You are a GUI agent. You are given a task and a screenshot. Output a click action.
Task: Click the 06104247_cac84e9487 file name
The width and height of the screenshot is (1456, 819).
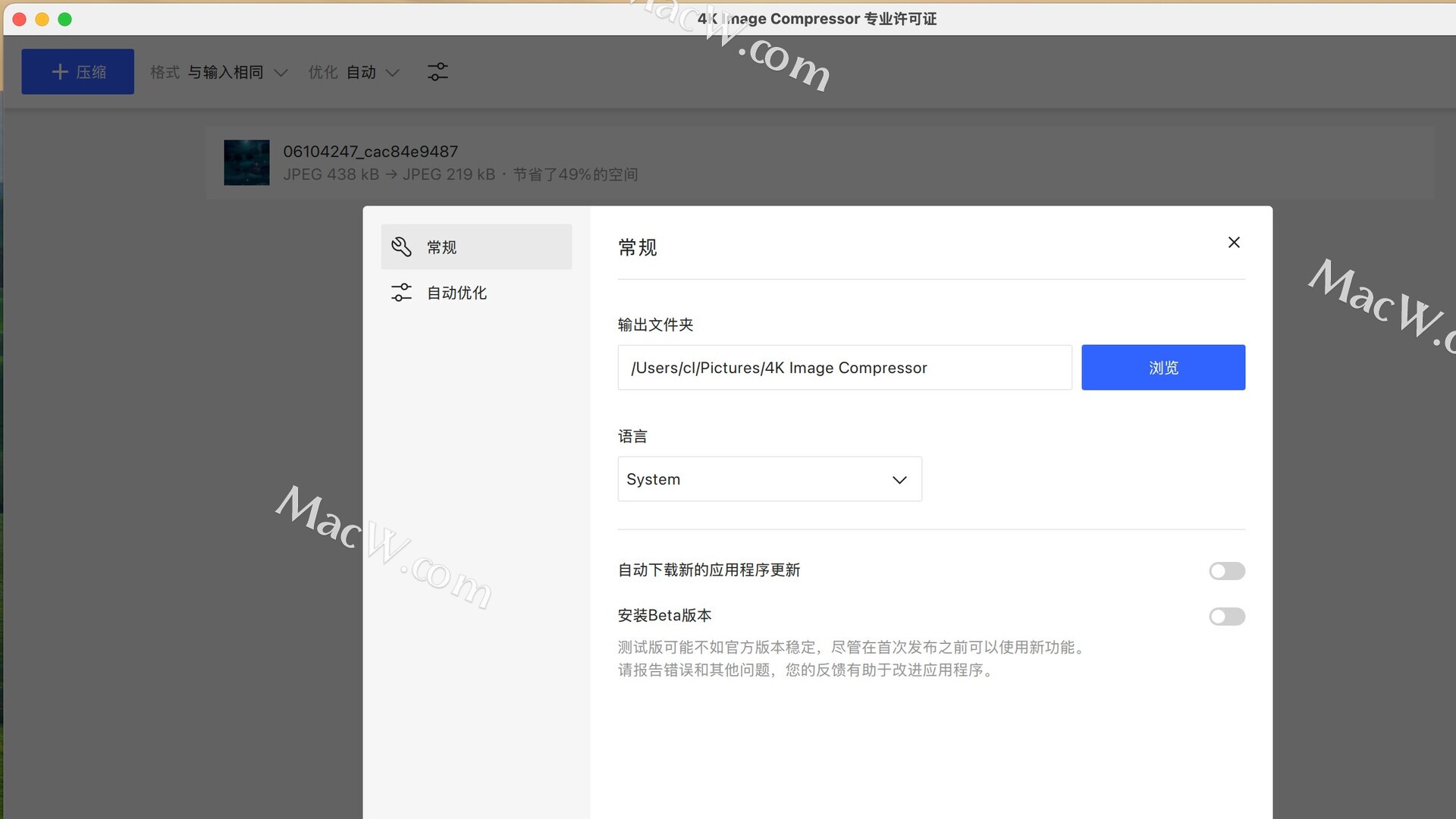[x=370, y=151]
